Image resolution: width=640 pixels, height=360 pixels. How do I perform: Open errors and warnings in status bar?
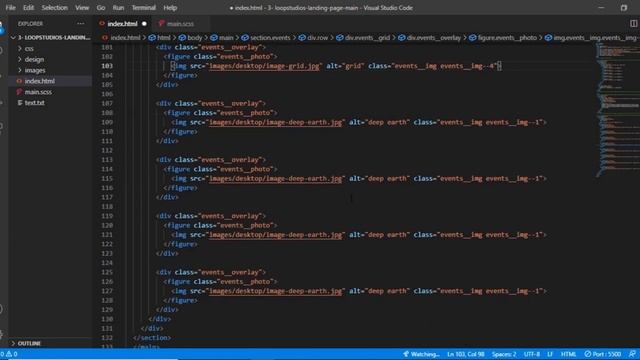point(9,354)
